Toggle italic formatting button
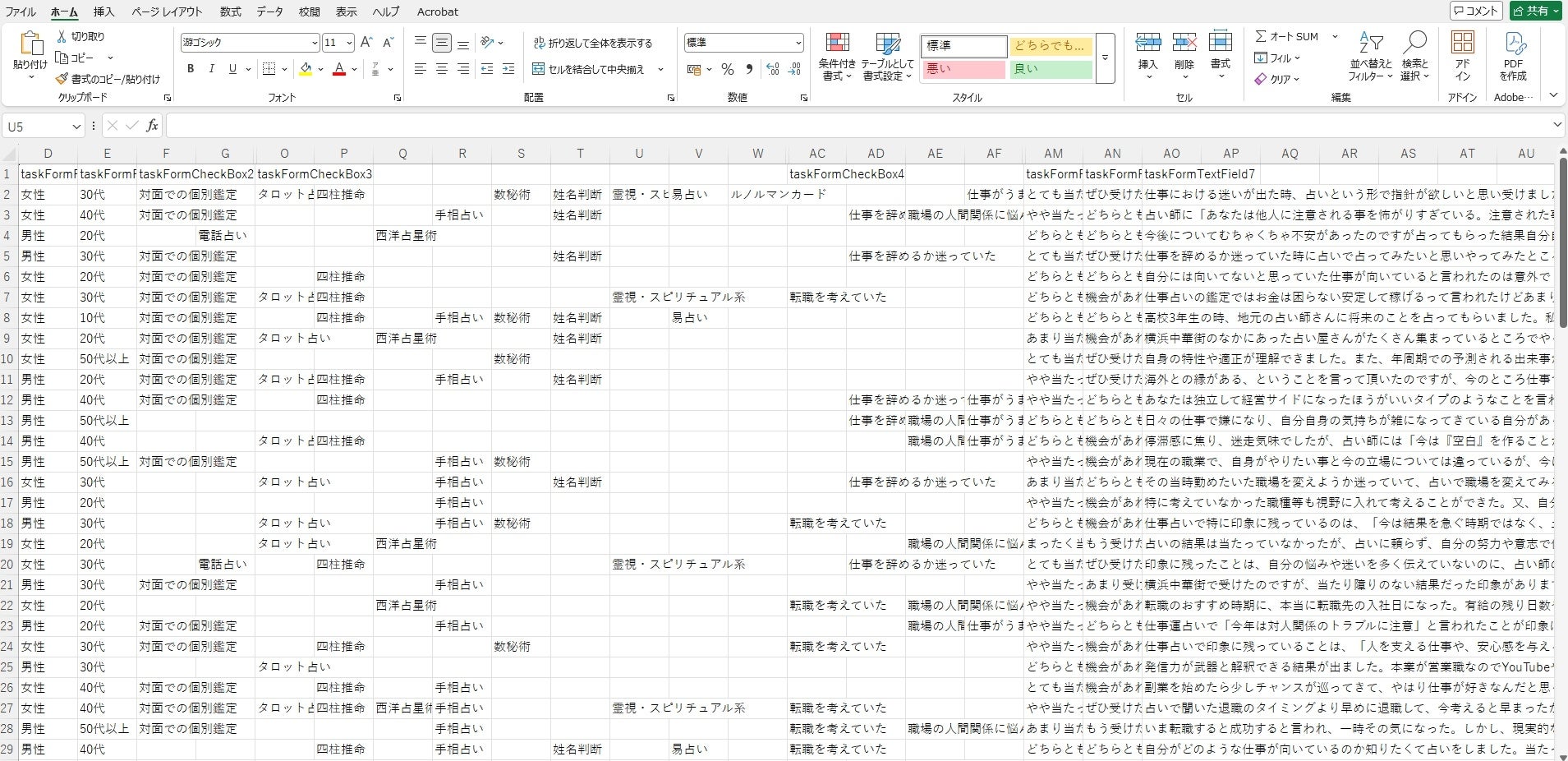1568x761 pixels. point(212,69)
